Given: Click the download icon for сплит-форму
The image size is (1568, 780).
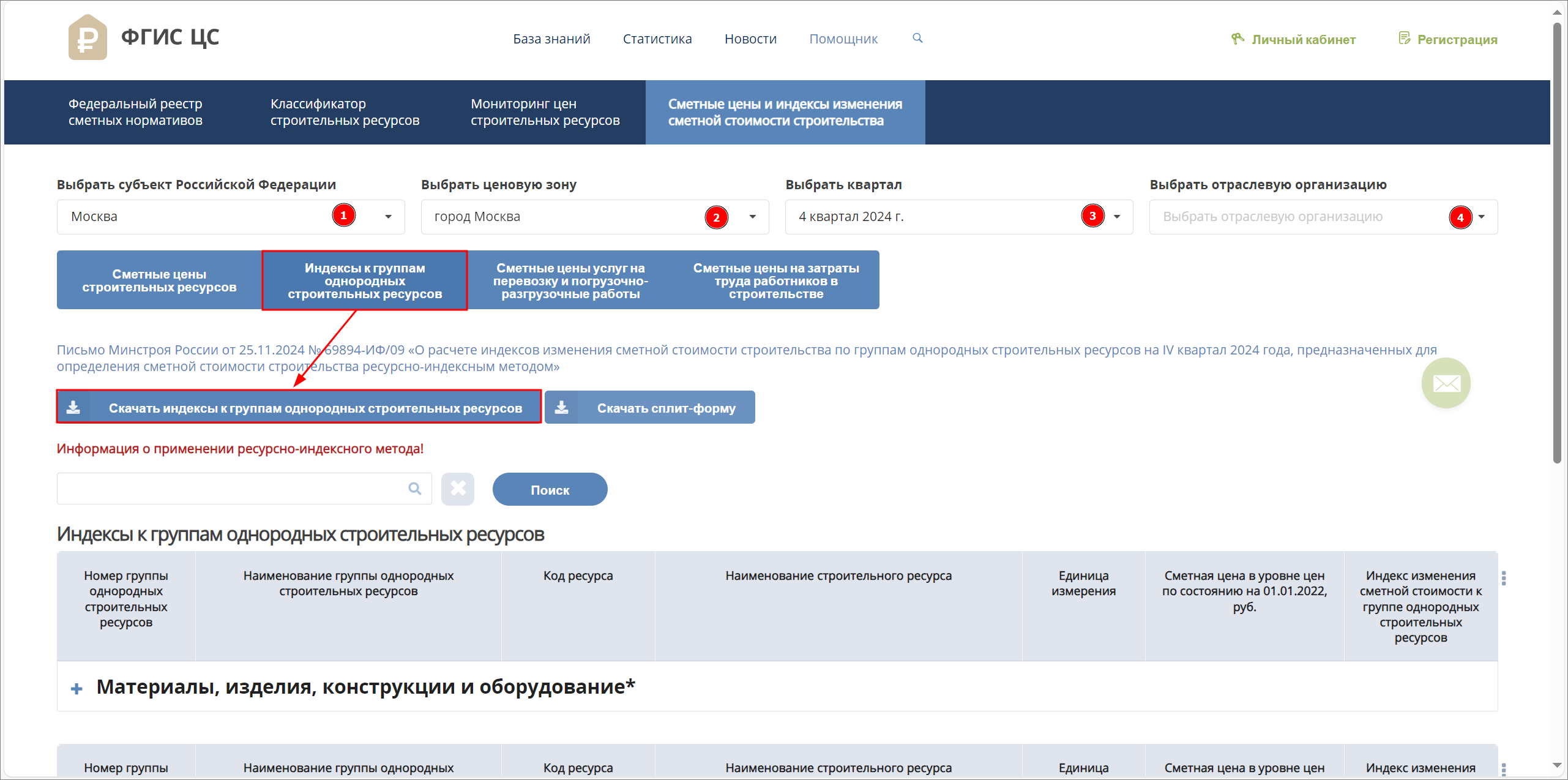Looking at the screenshot, I should [561, 407].
